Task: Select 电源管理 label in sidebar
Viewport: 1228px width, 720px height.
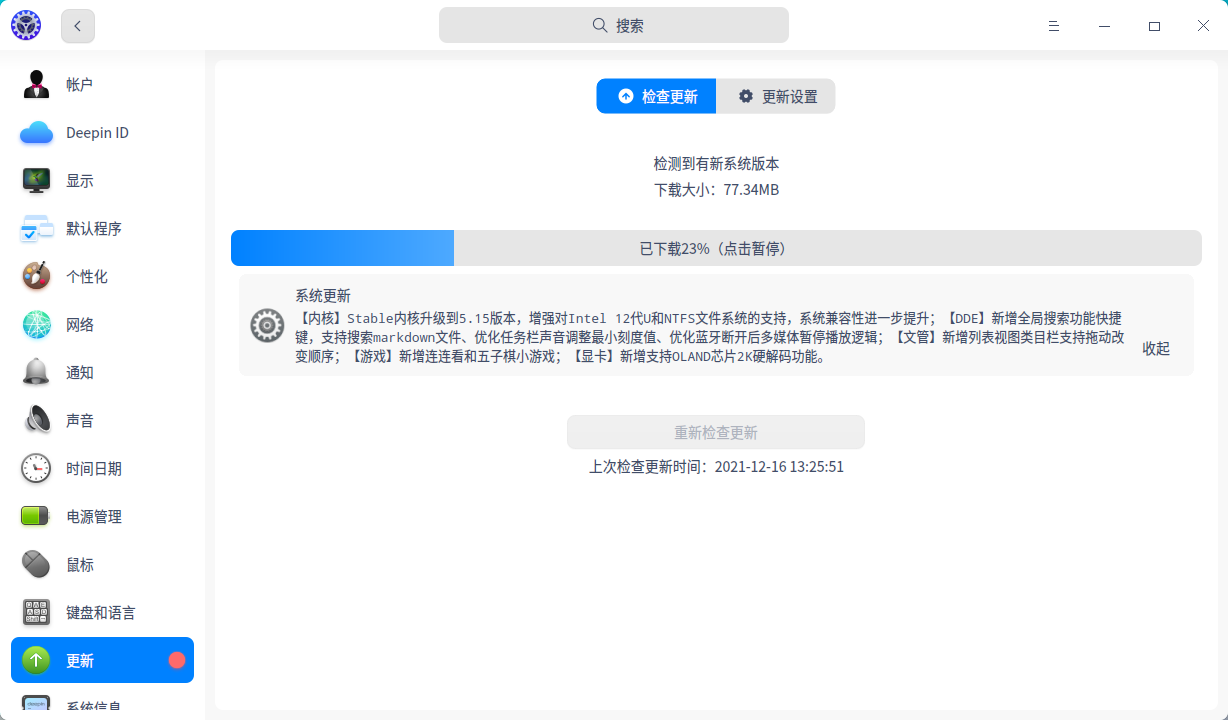Action: 94,517
